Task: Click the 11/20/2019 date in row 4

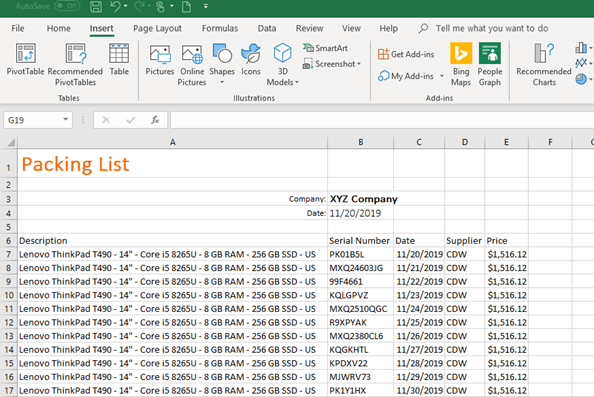Action: 360,213
